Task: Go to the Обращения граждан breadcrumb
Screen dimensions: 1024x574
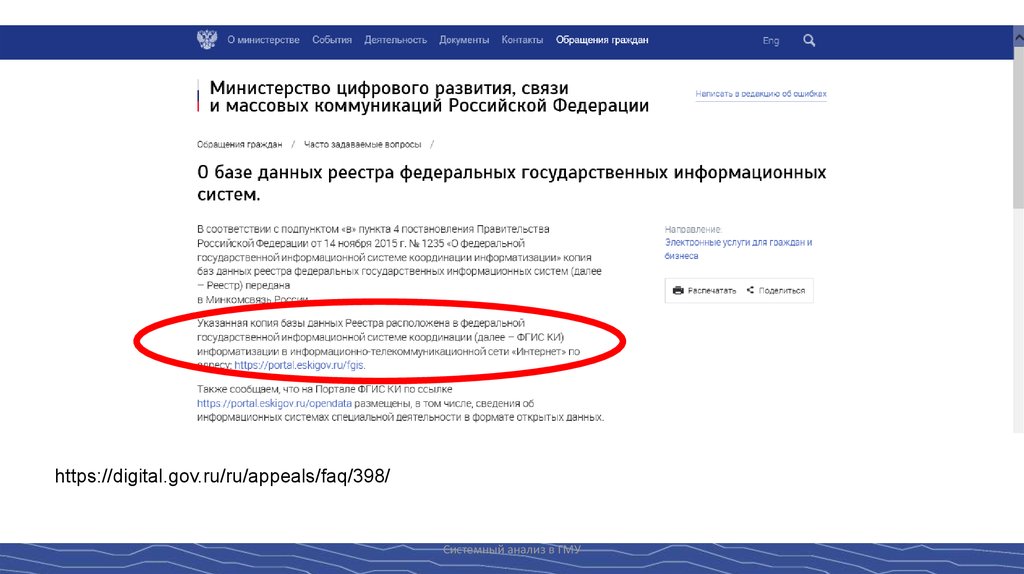Action: click(239, 144)
